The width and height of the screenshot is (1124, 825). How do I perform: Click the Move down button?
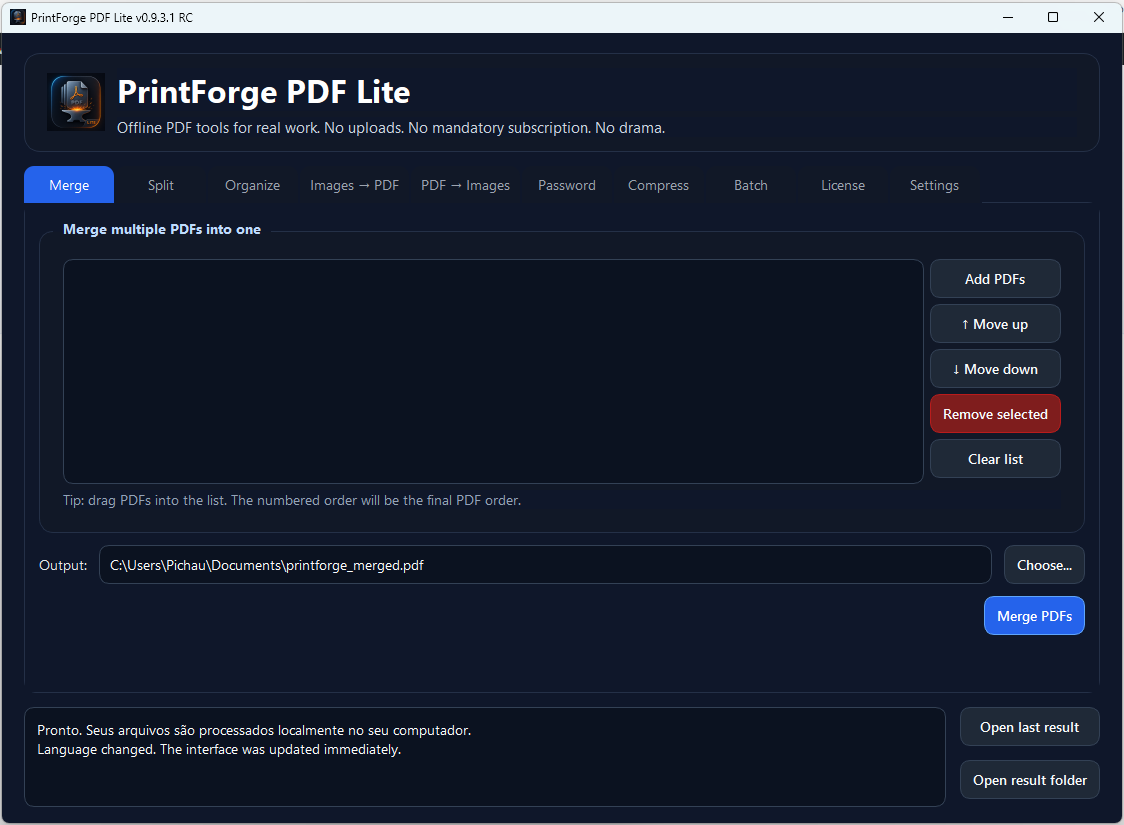[x=995, y=369]
